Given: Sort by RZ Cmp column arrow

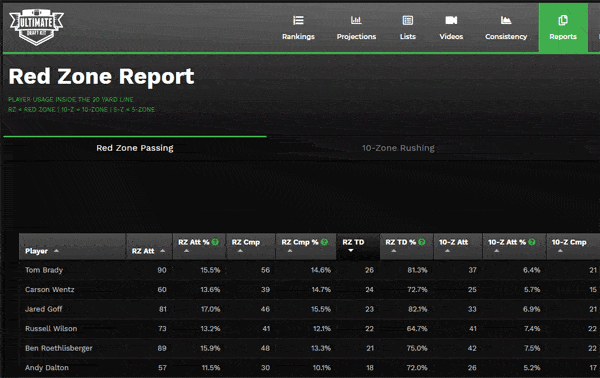Looking at the screenshot, I should [240, 251].
